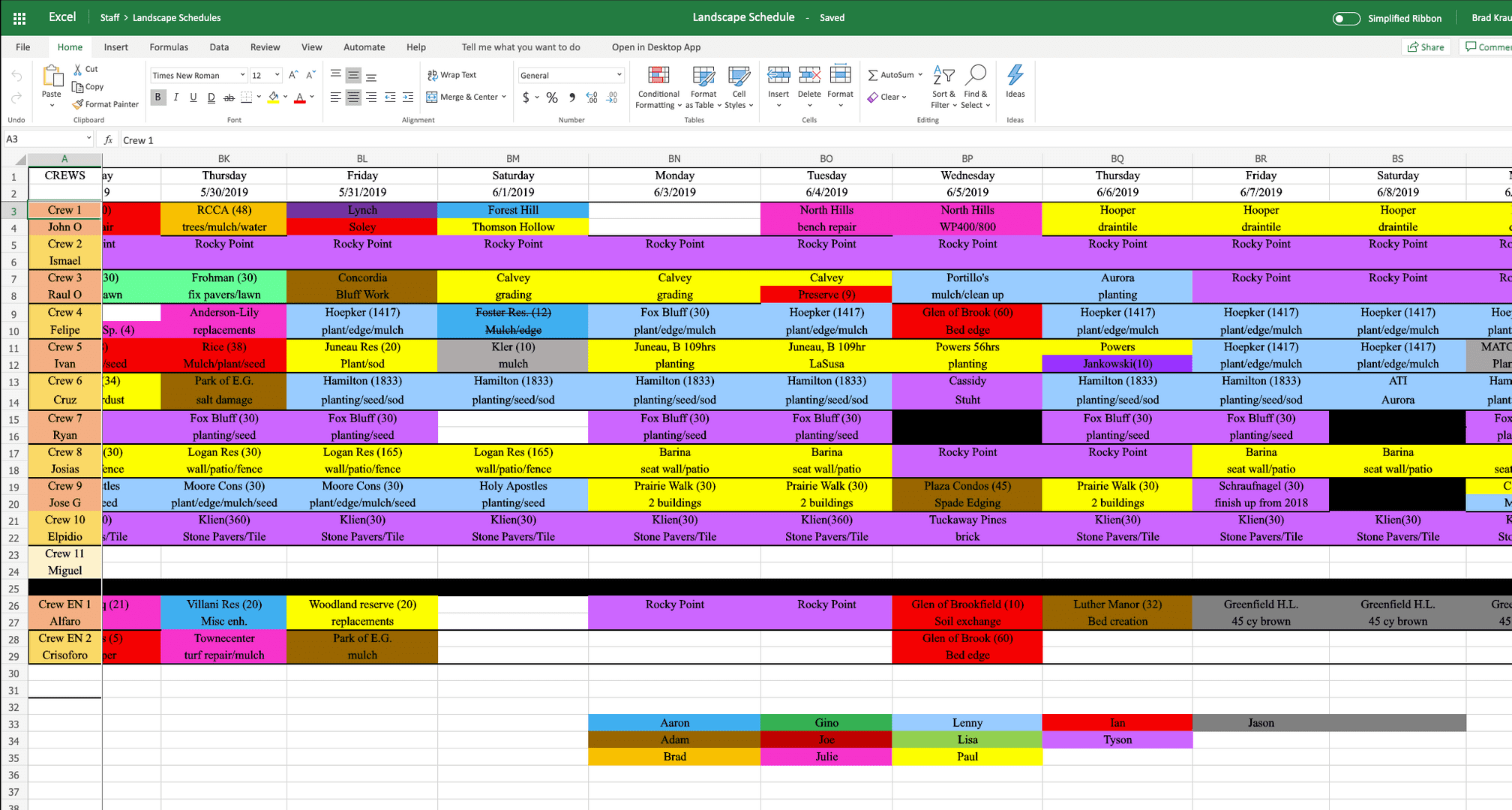Expand the borders dropdown arrow
The height and width of the screenshot is (810, 1512).
(259, 97)
